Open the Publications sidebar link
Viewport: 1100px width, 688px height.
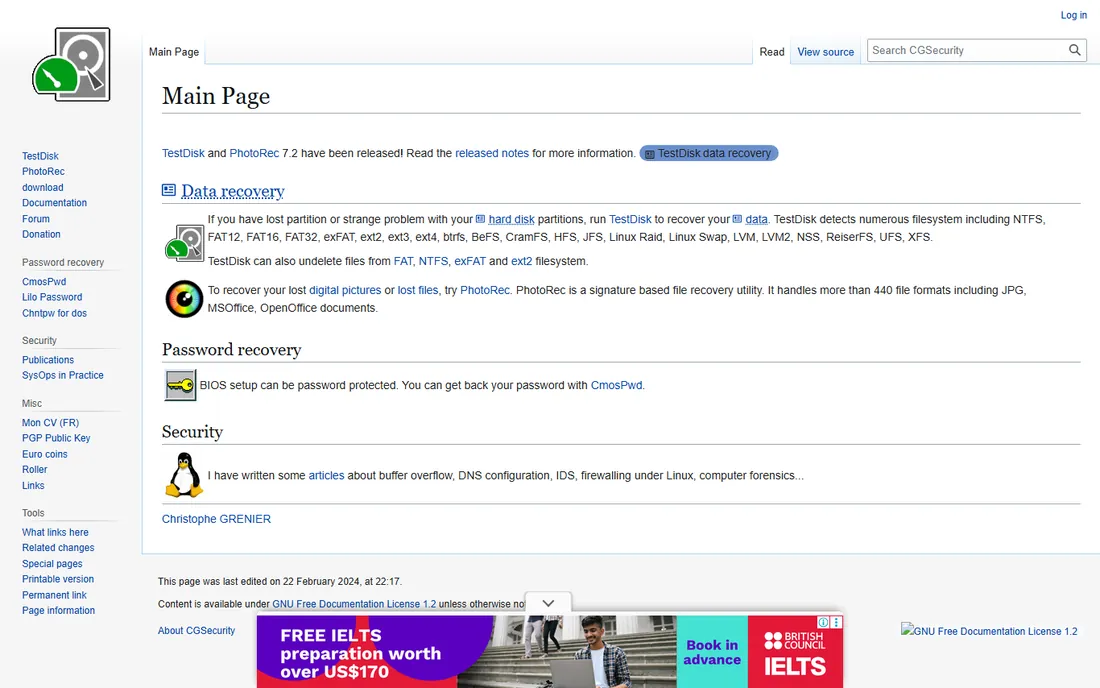coord(48,360)
